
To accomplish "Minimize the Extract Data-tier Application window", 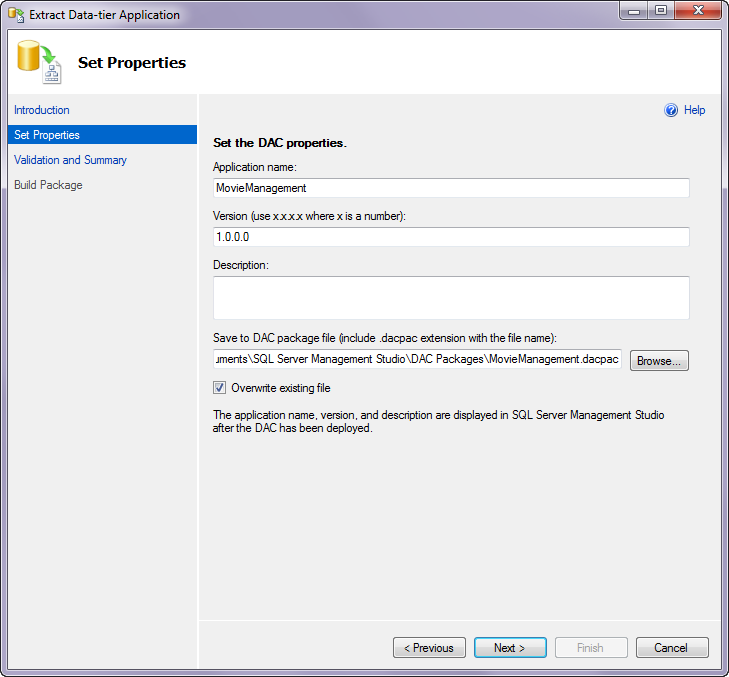I will 634,11.
